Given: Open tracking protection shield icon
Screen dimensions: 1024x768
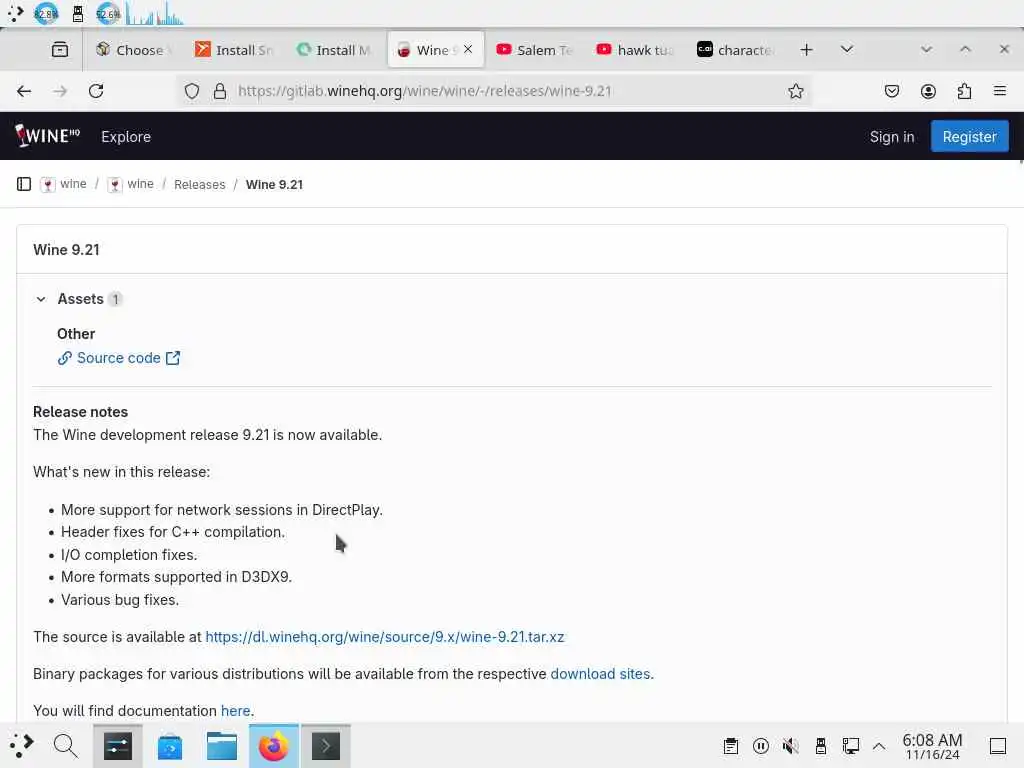Looking at the screenshot, I should [191, 91].
